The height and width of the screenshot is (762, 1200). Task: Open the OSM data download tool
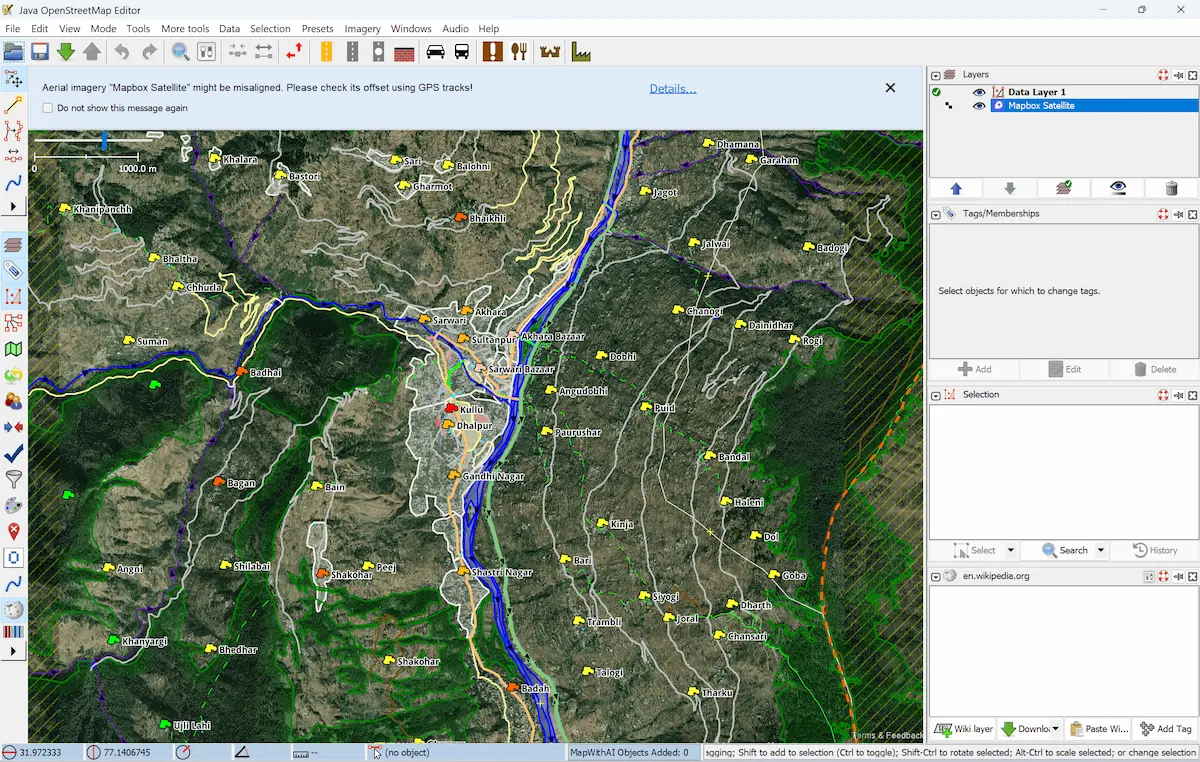click(x=66, y=50)
